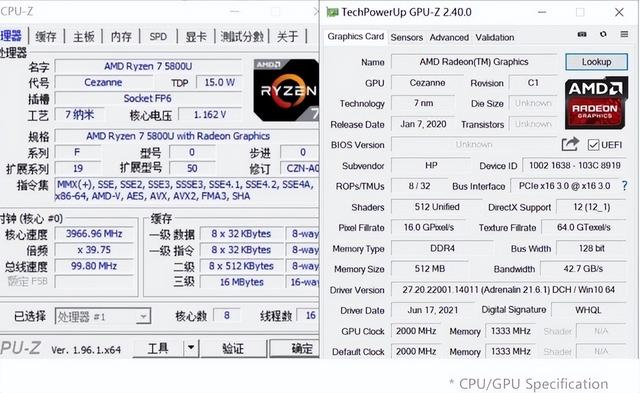Click the GPU-Z title bar app icon
The image size is (640, 393).
[333, 13]
